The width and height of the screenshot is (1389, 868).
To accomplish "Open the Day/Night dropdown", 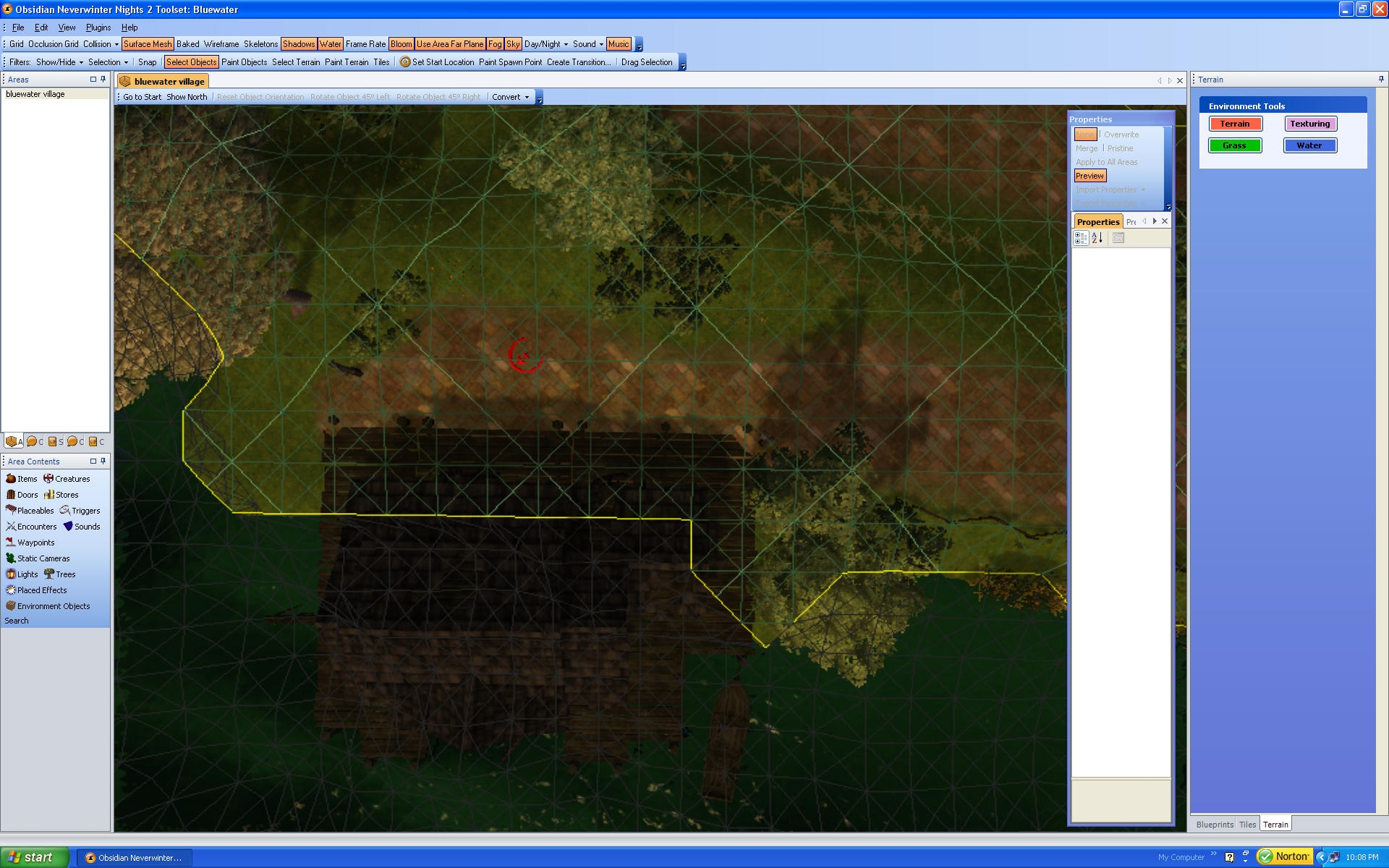I will point(546,44).
